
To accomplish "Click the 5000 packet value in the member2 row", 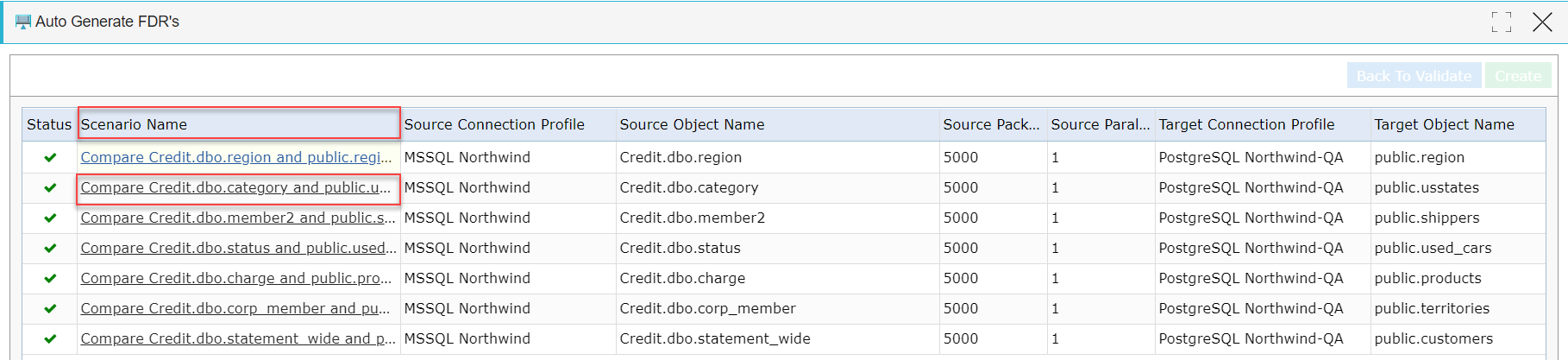I will (961, 218).
